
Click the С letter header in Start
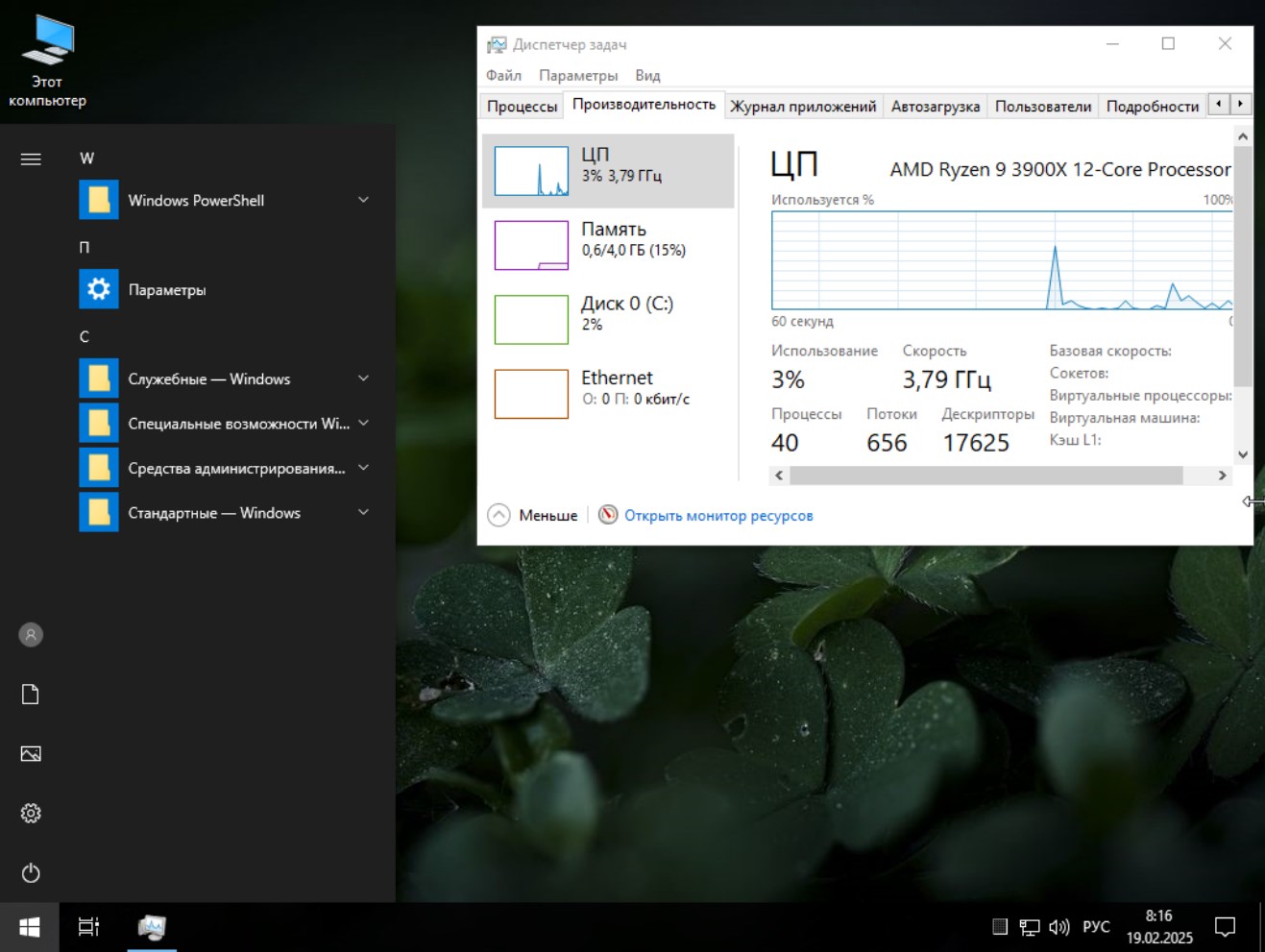point(85,337)
